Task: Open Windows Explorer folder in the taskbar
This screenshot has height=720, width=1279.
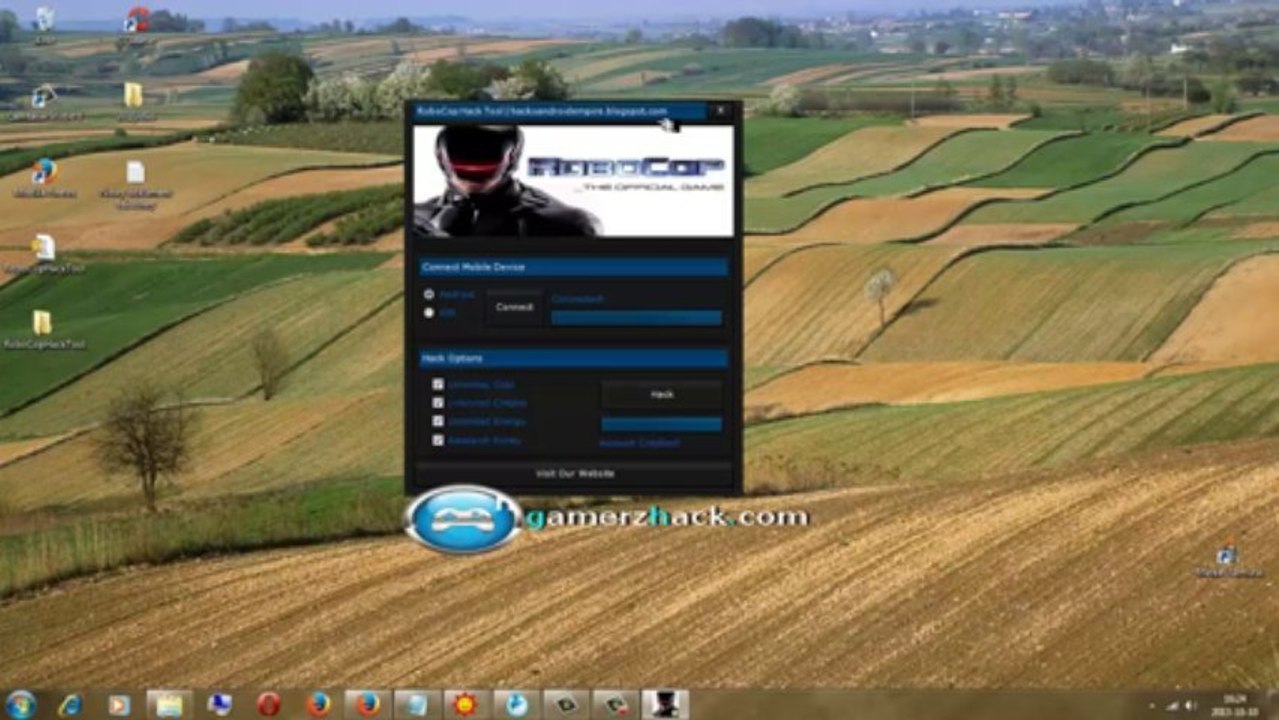Action: (169, 705)
